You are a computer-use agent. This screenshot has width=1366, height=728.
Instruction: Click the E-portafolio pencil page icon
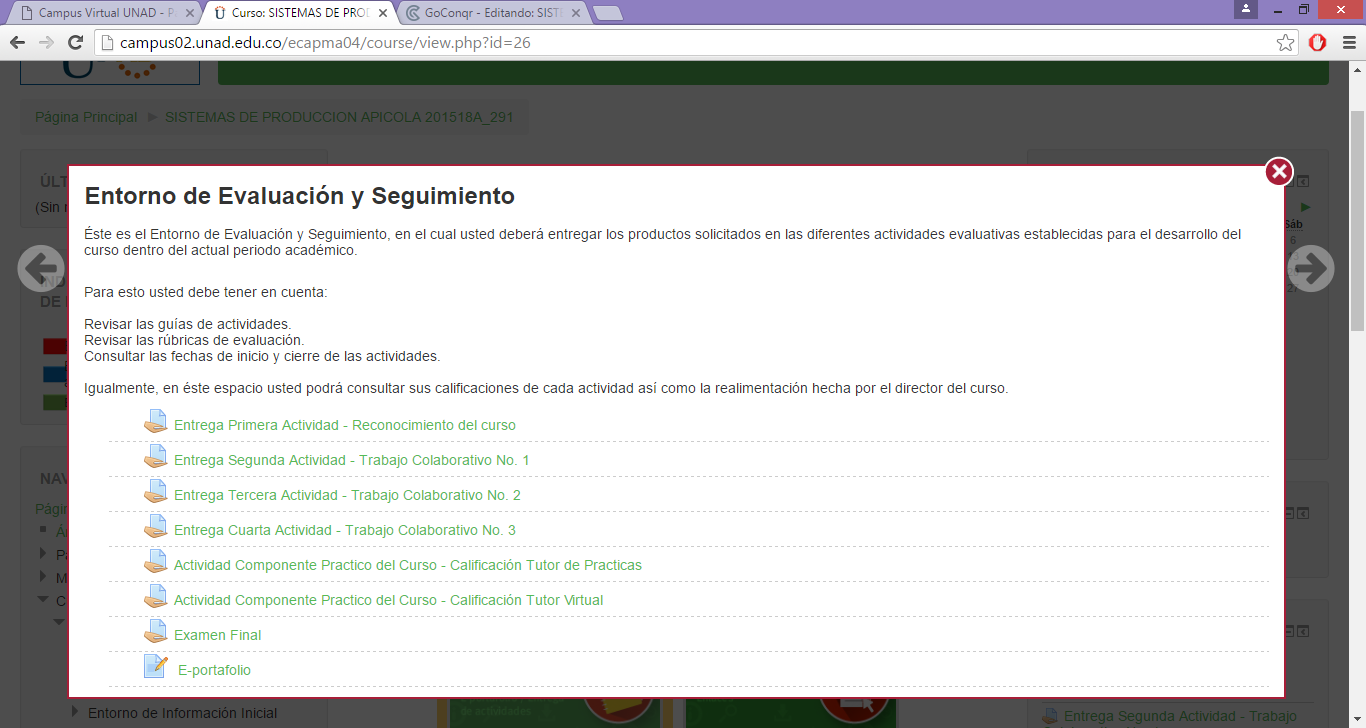155,667
